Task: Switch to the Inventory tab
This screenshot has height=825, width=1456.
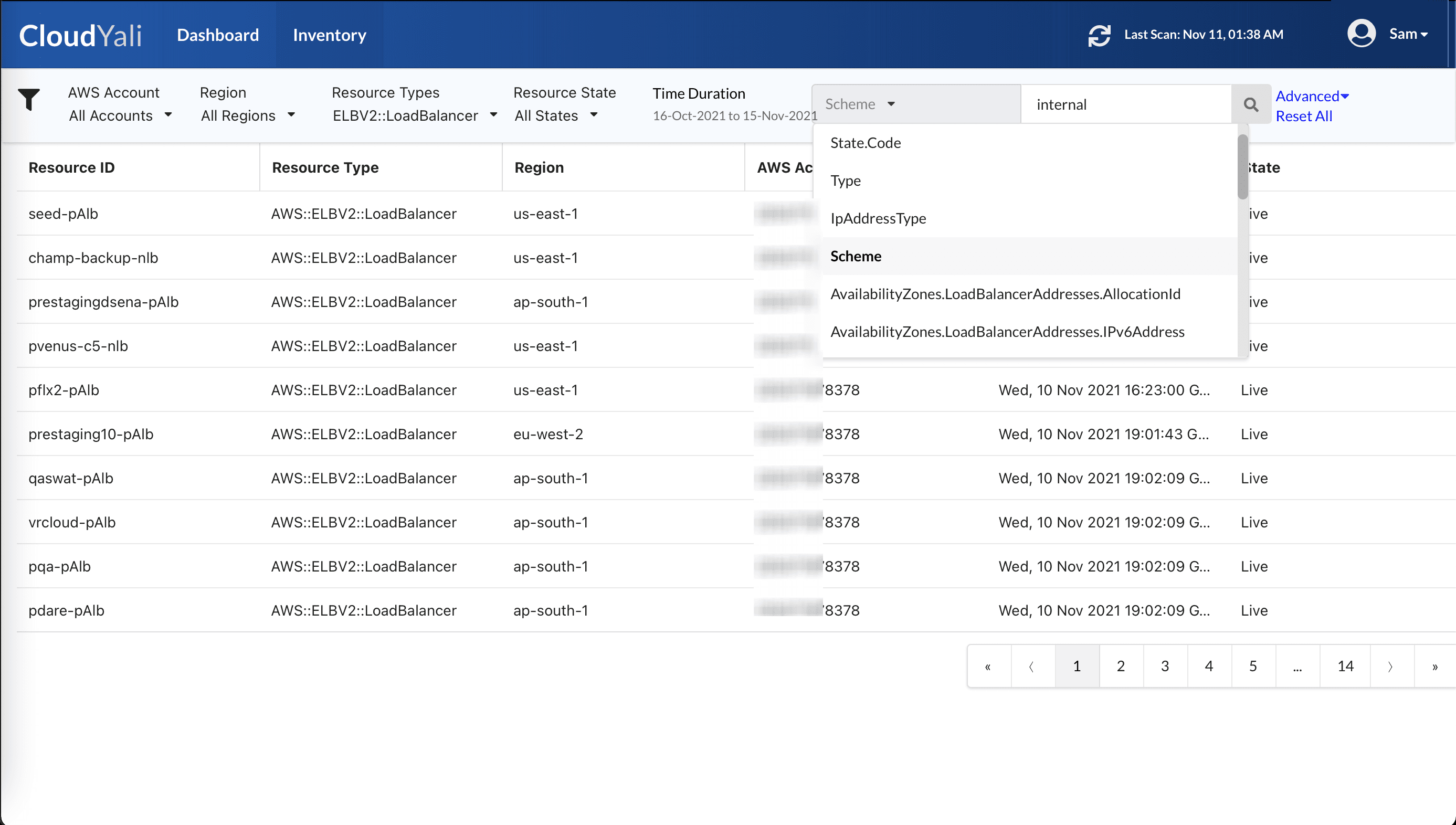Action: [329, 35]
